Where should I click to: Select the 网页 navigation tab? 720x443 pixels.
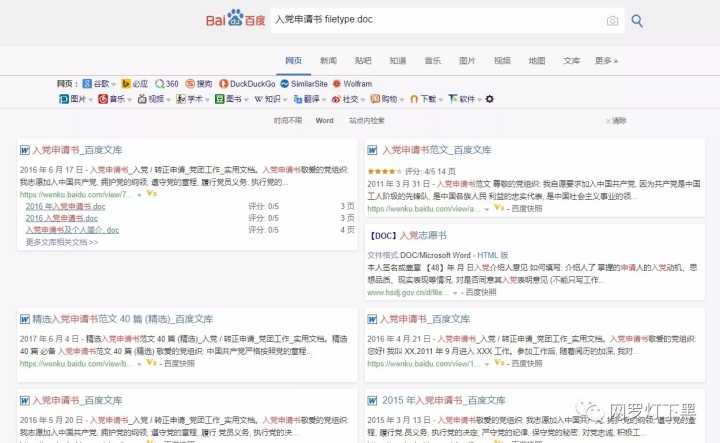[293, 61]
